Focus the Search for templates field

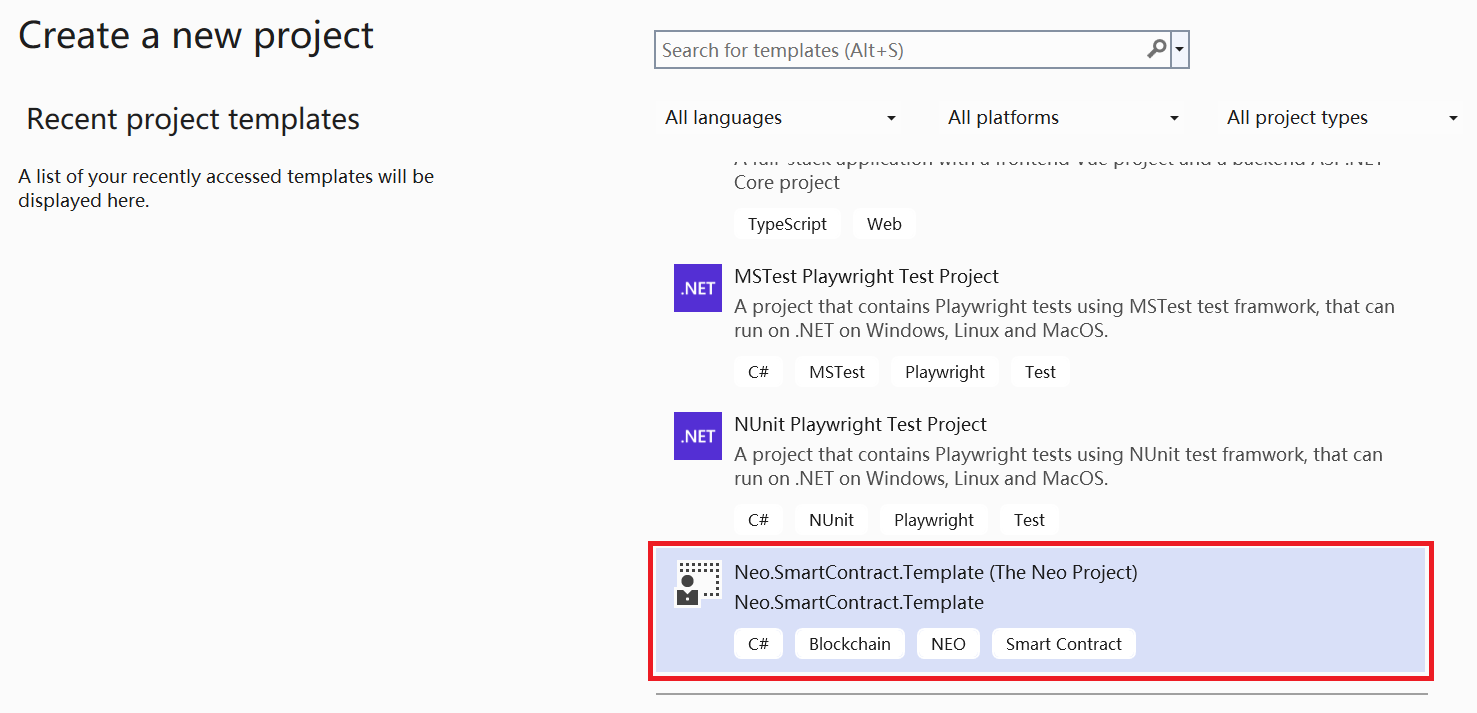coord(911,50)
